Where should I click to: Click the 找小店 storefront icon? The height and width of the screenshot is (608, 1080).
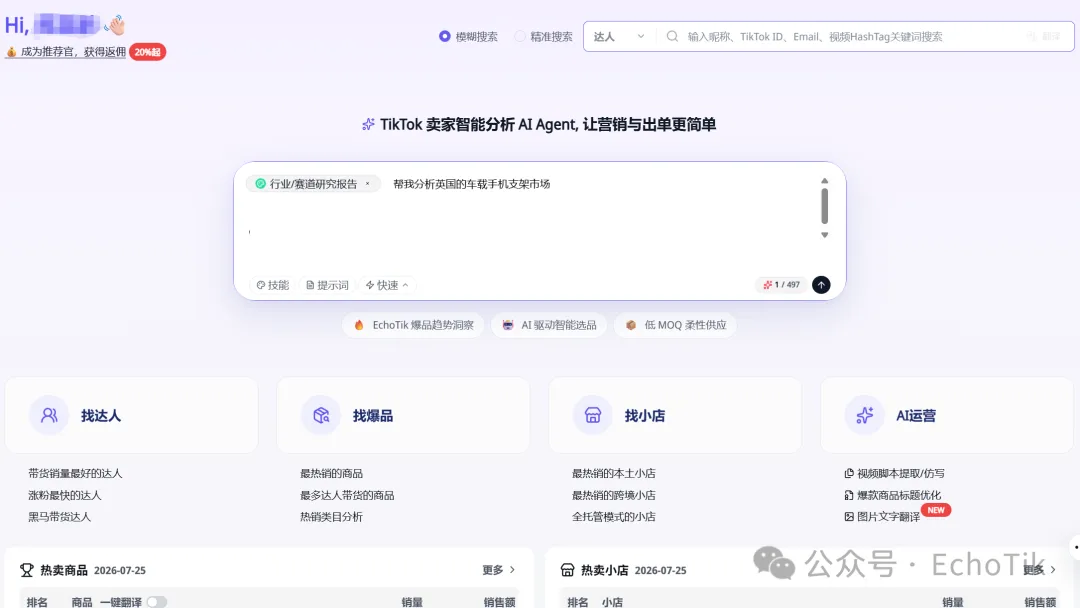[593, 415]
